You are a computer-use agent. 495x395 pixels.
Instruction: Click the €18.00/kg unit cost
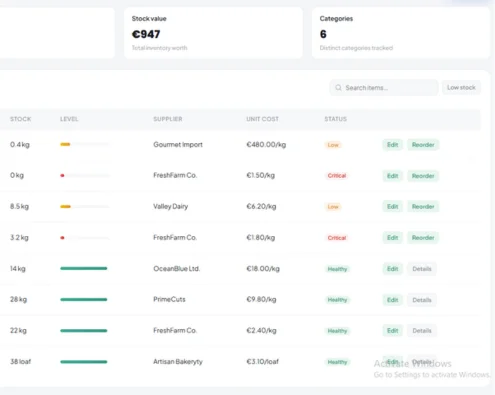tap(263, 269)
